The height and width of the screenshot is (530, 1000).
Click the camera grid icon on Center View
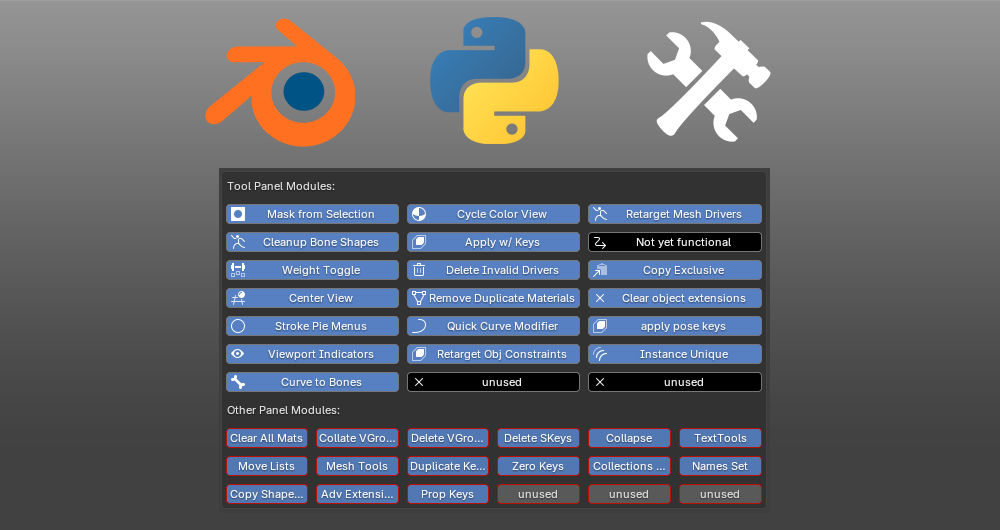point(238,298)
